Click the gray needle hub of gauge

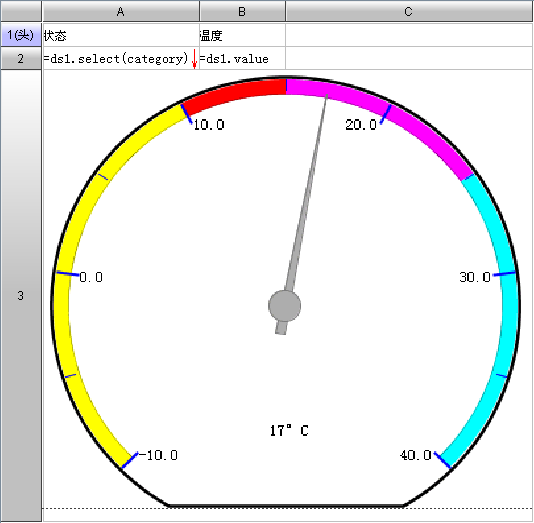[284, 306]
